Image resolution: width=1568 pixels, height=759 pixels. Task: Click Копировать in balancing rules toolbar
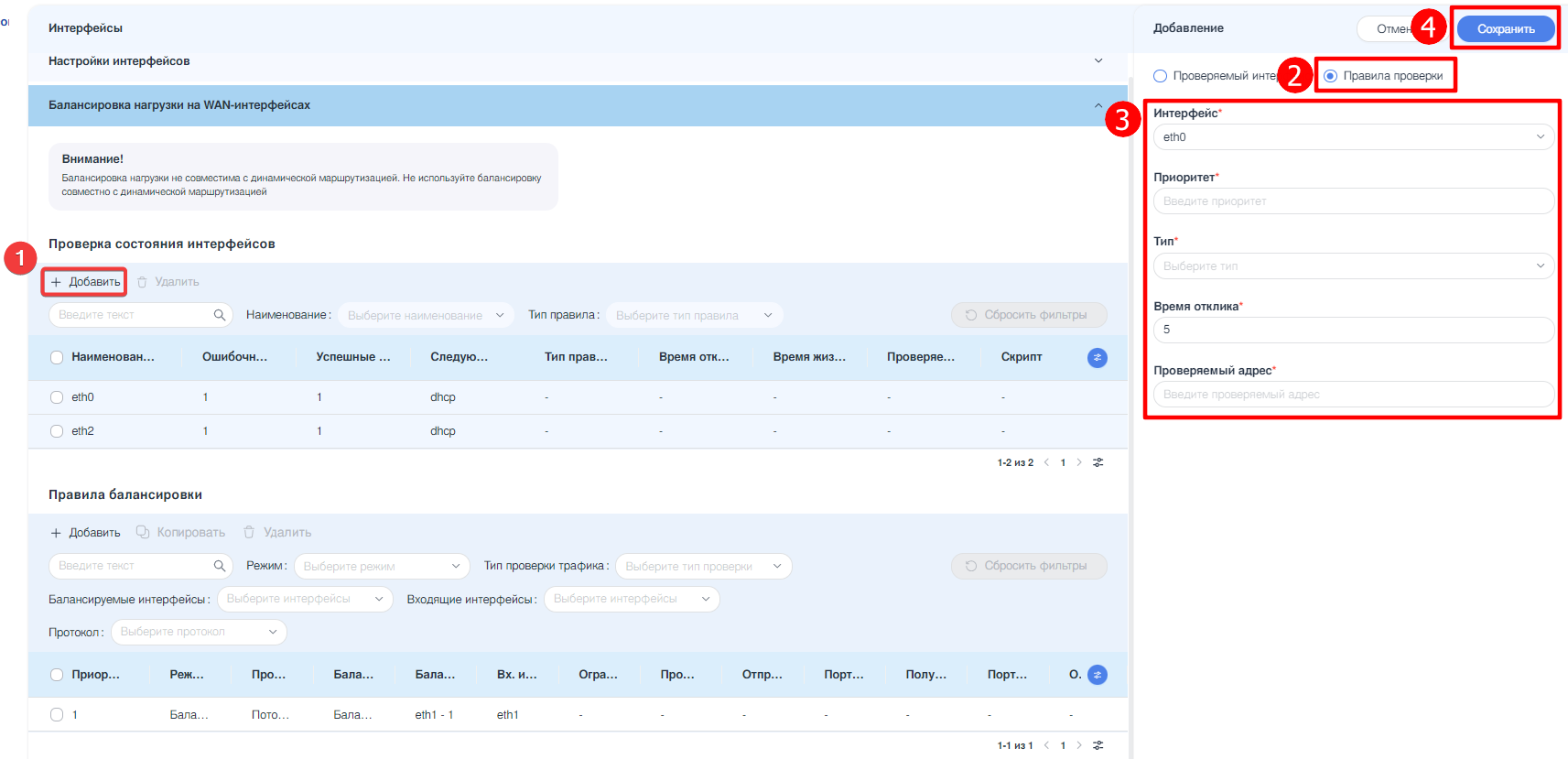[181, 533]
